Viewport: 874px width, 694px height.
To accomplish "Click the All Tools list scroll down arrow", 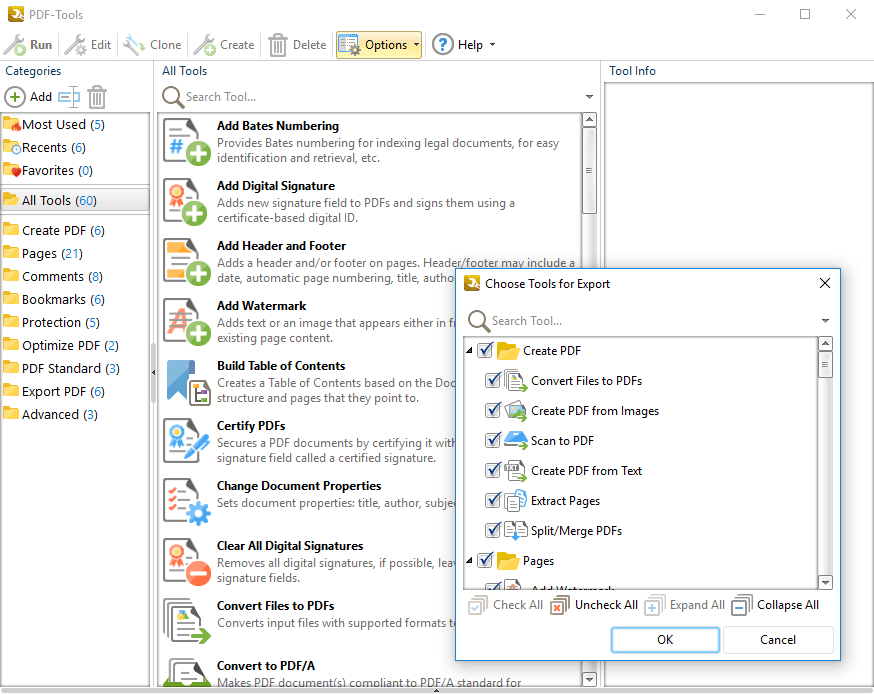I will click(589, 679).
